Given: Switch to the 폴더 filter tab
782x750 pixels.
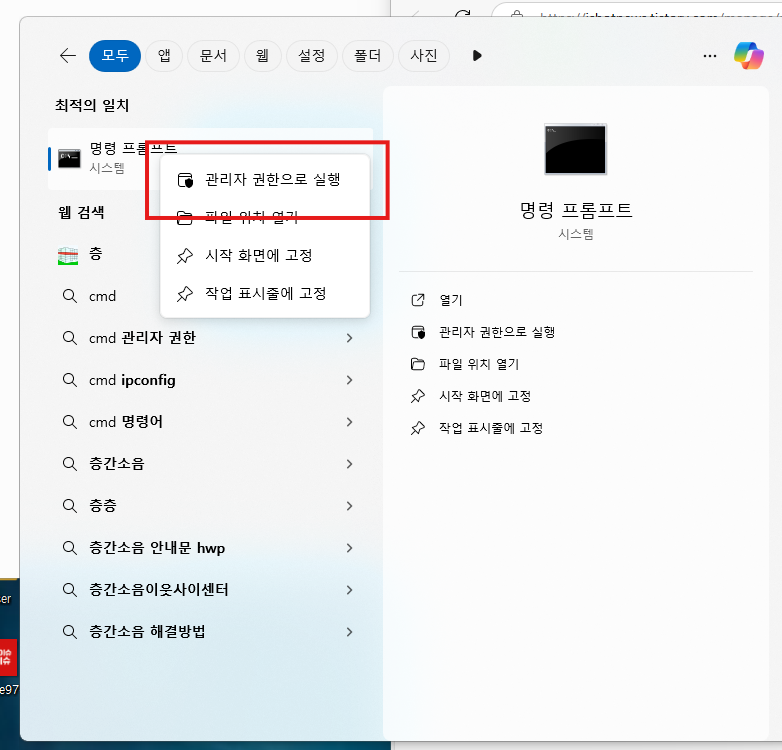Looking at the screenshot, I should tap(368, 56).
